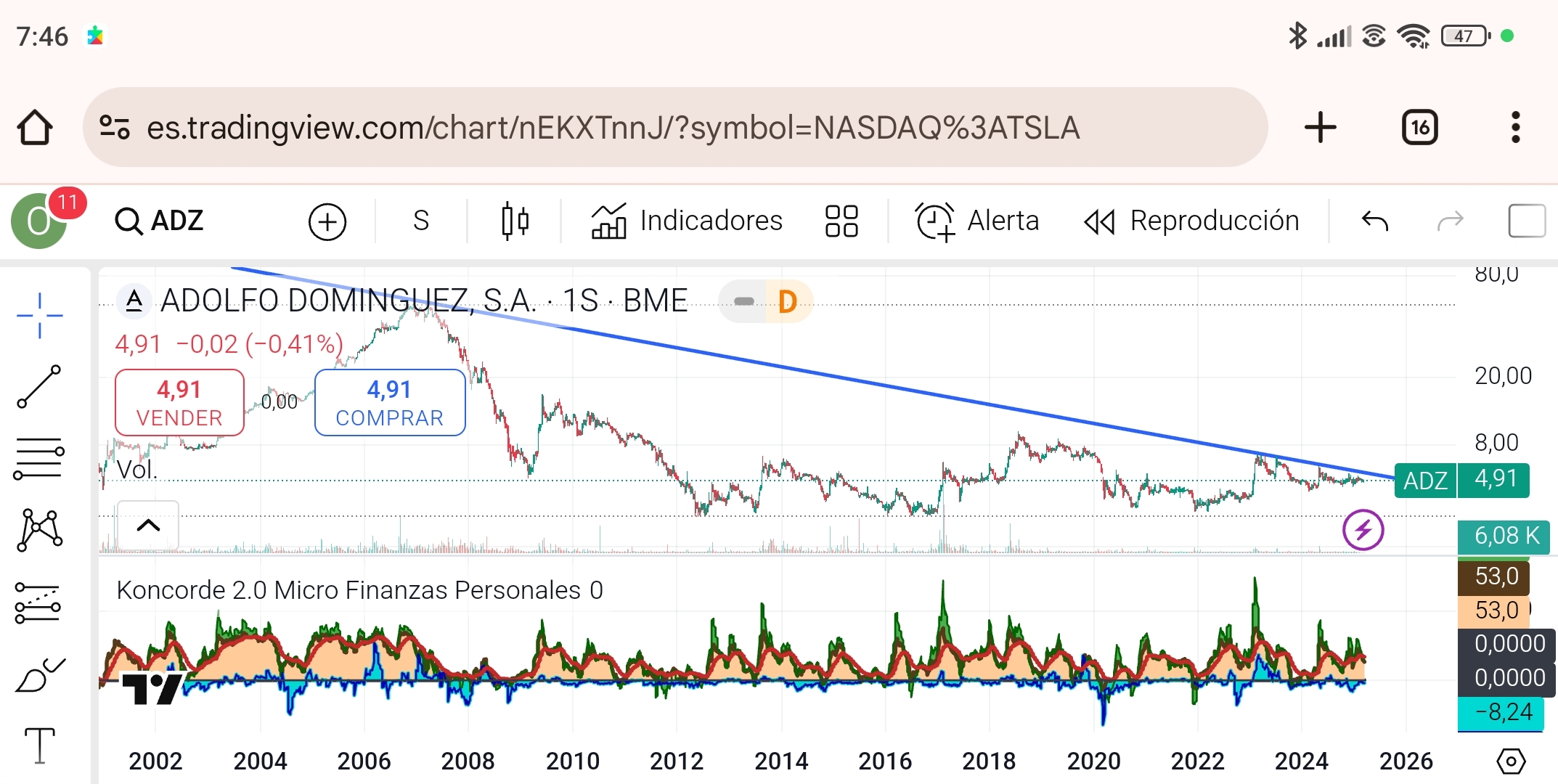Focus the URL address bar
Screen dimensions: 1558x784
point(675,128)
